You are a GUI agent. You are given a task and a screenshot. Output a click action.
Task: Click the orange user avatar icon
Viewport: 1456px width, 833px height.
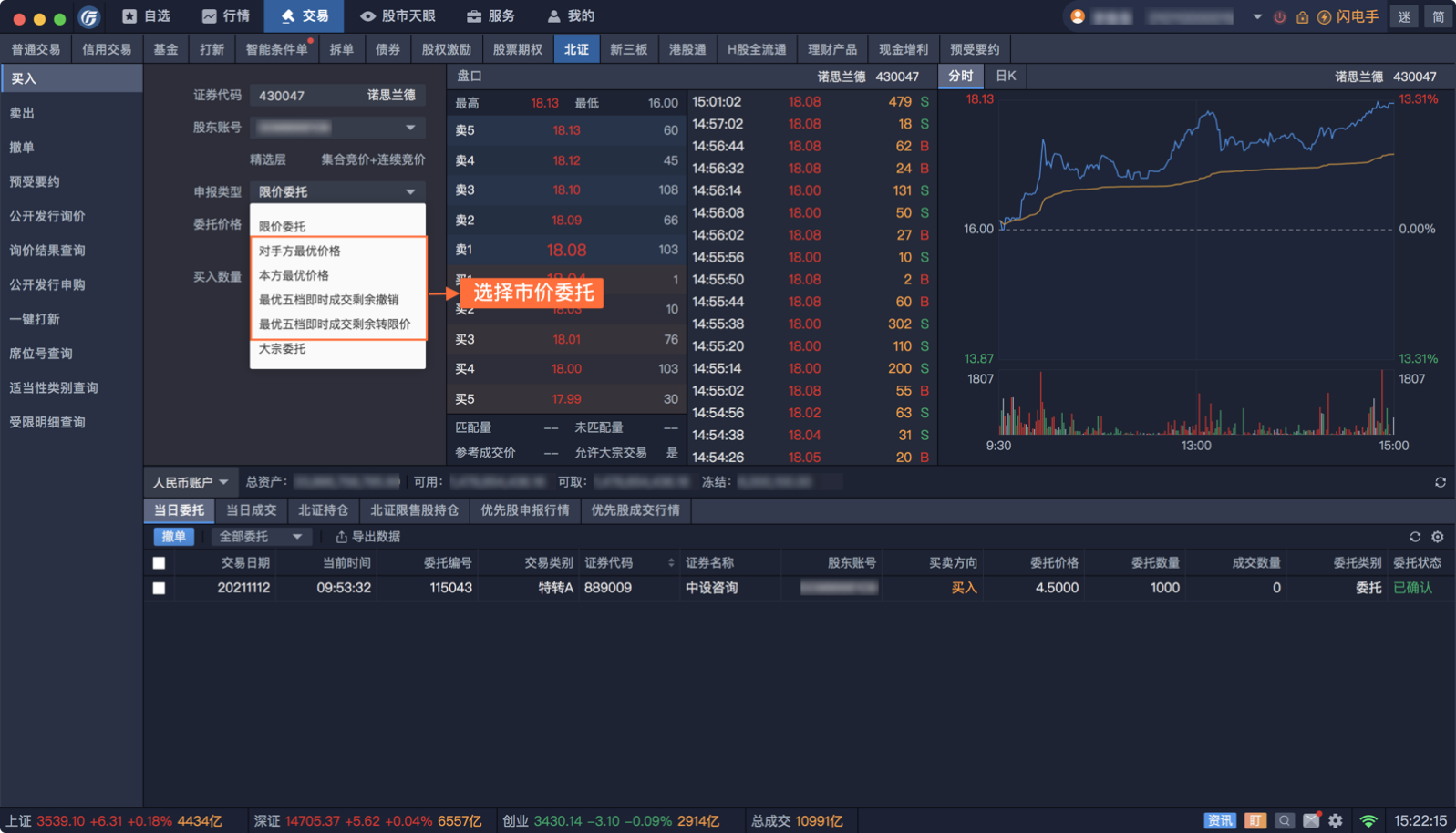1078,16
